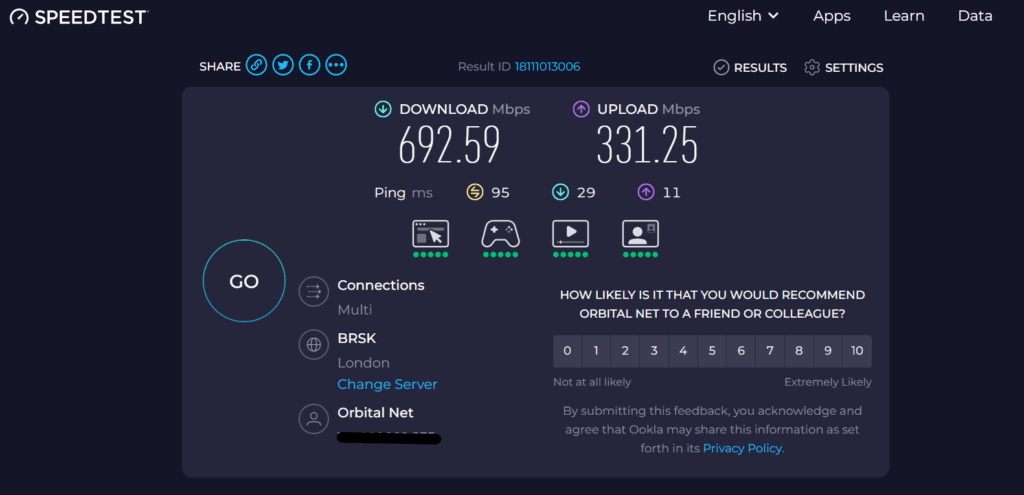
Task: Click the video conferencing experience icon
Action: [640, 234]
